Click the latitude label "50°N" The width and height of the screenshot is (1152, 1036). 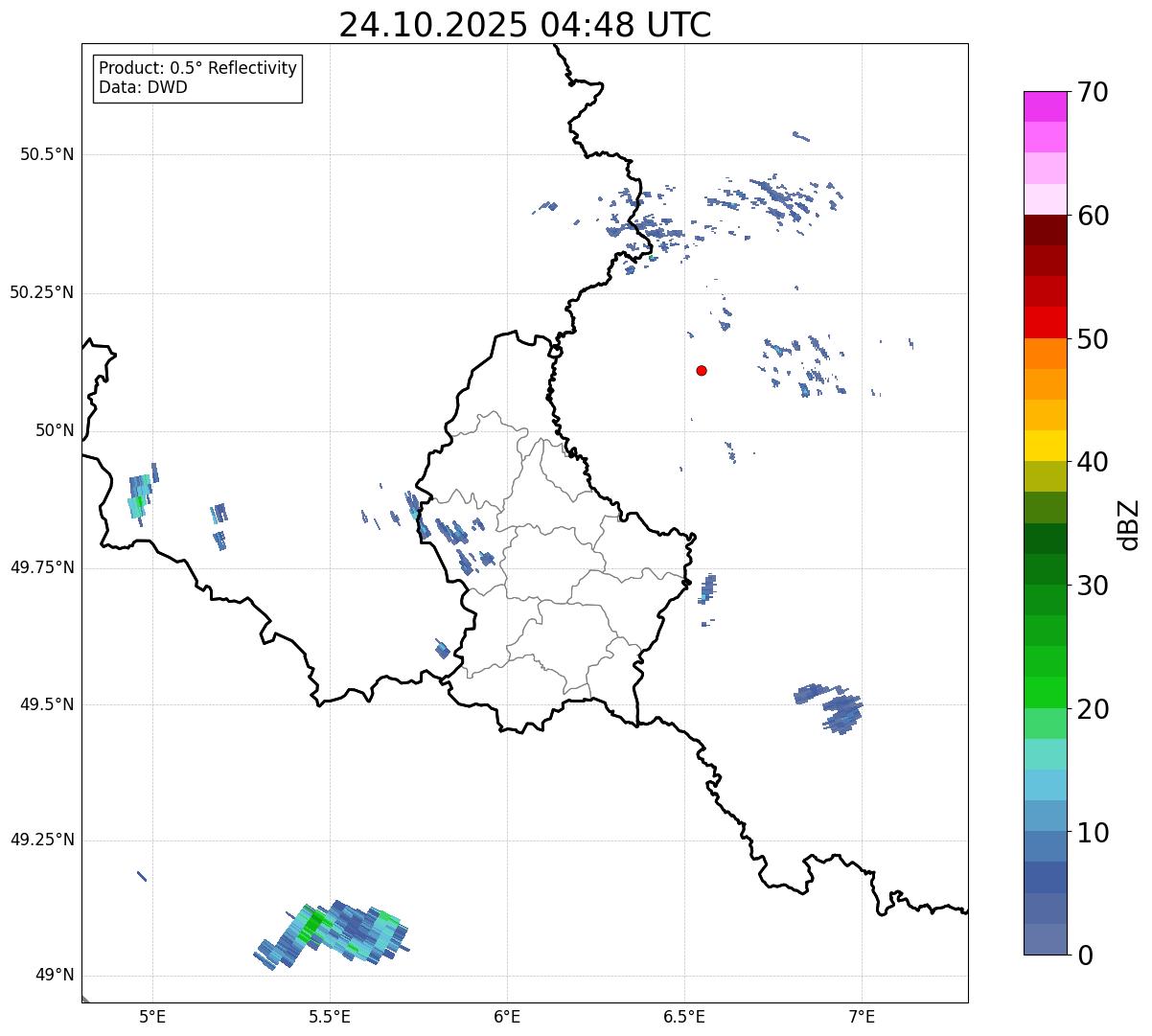(x=55, y=430)
